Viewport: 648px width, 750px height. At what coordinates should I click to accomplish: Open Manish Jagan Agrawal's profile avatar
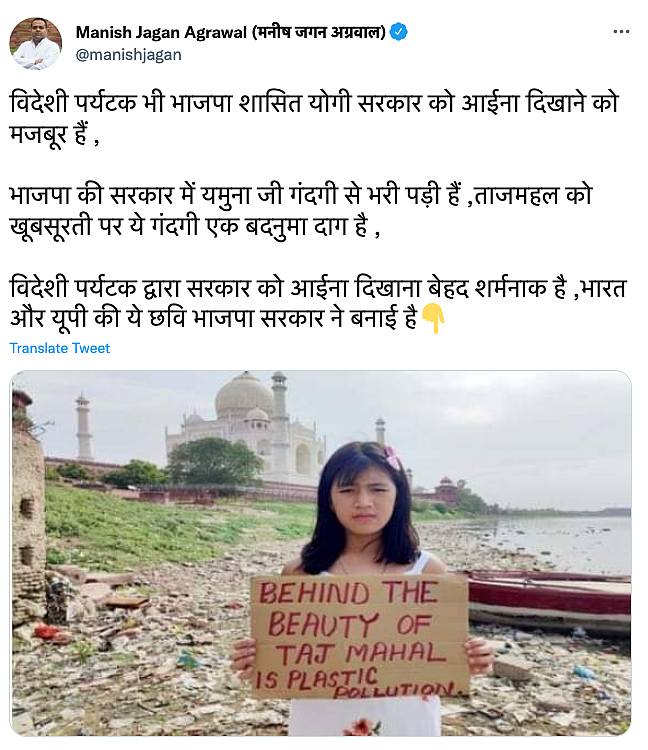click(x=36, y=44)
